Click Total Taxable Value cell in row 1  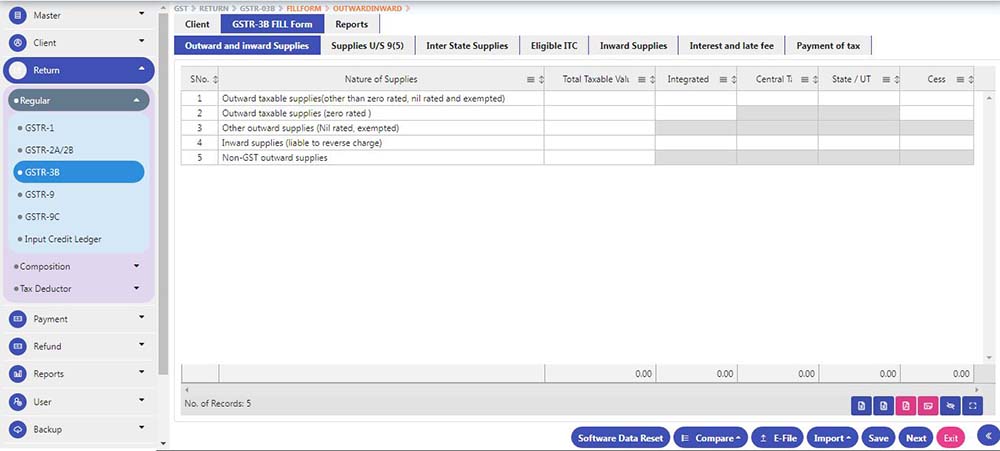[599, 99]
